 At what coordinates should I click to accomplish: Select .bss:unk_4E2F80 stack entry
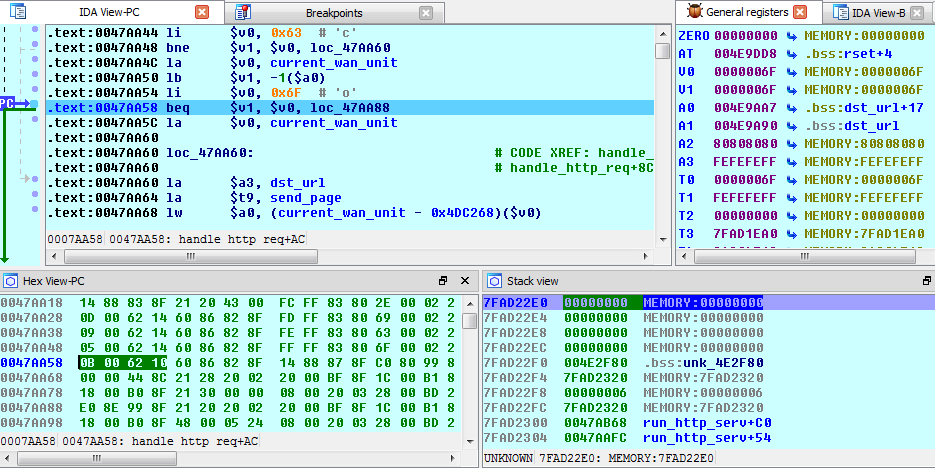tap(704, 362)
